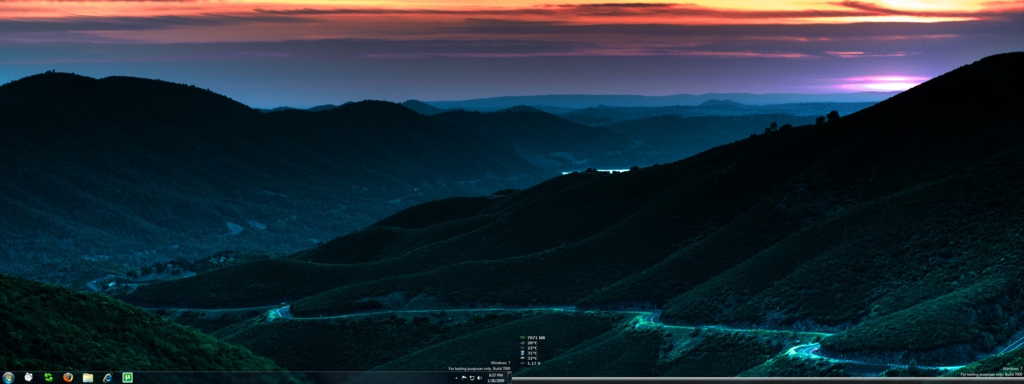Launch the white alarm clock taskbar app
The width and height of the screenshot is (1024, 384).
point(28,377)
